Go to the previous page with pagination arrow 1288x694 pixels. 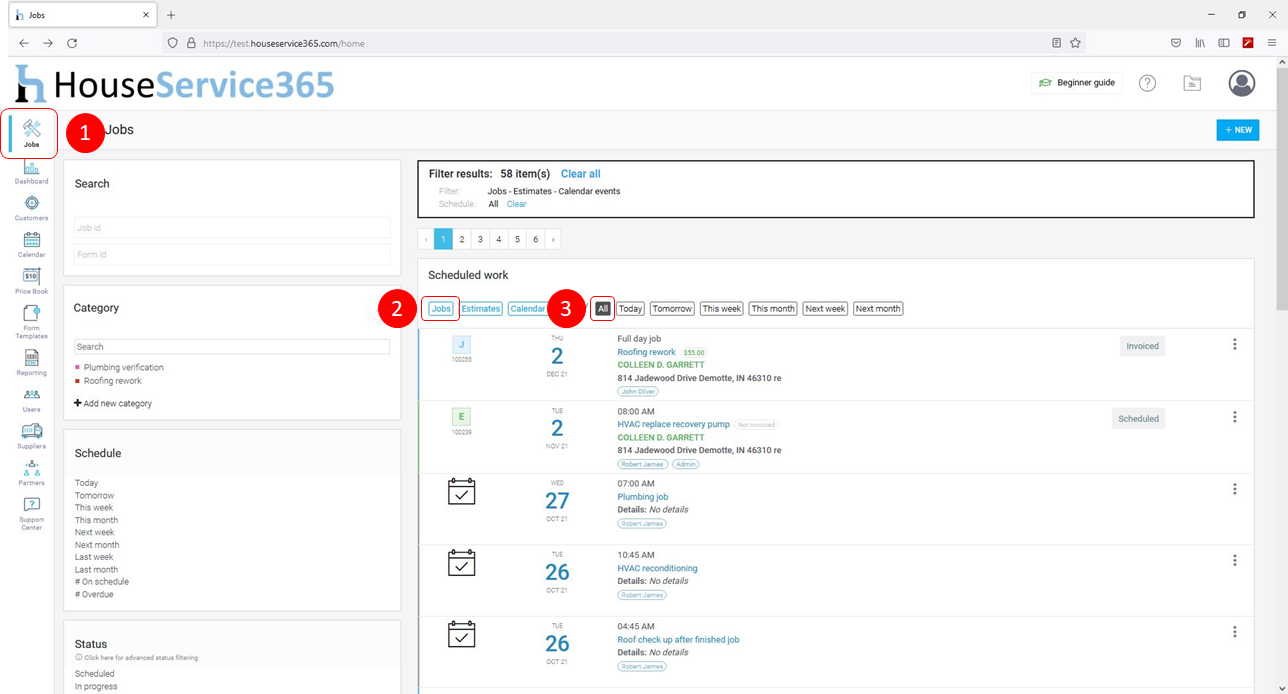pyautogui.click(x=426, y=239)
